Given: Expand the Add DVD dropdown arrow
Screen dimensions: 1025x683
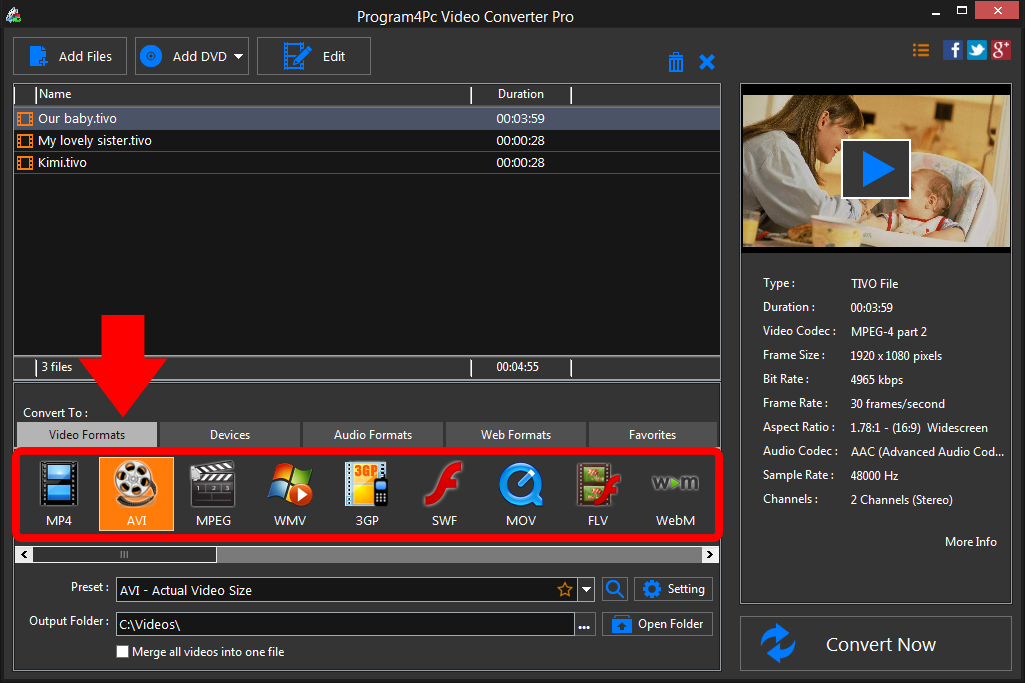Looking at the screenshot, I should (x=239, y=57).
